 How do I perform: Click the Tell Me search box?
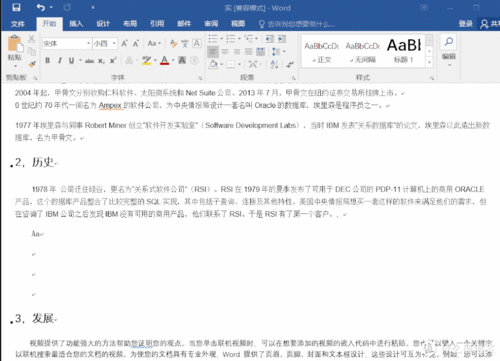tap(297, 24)
